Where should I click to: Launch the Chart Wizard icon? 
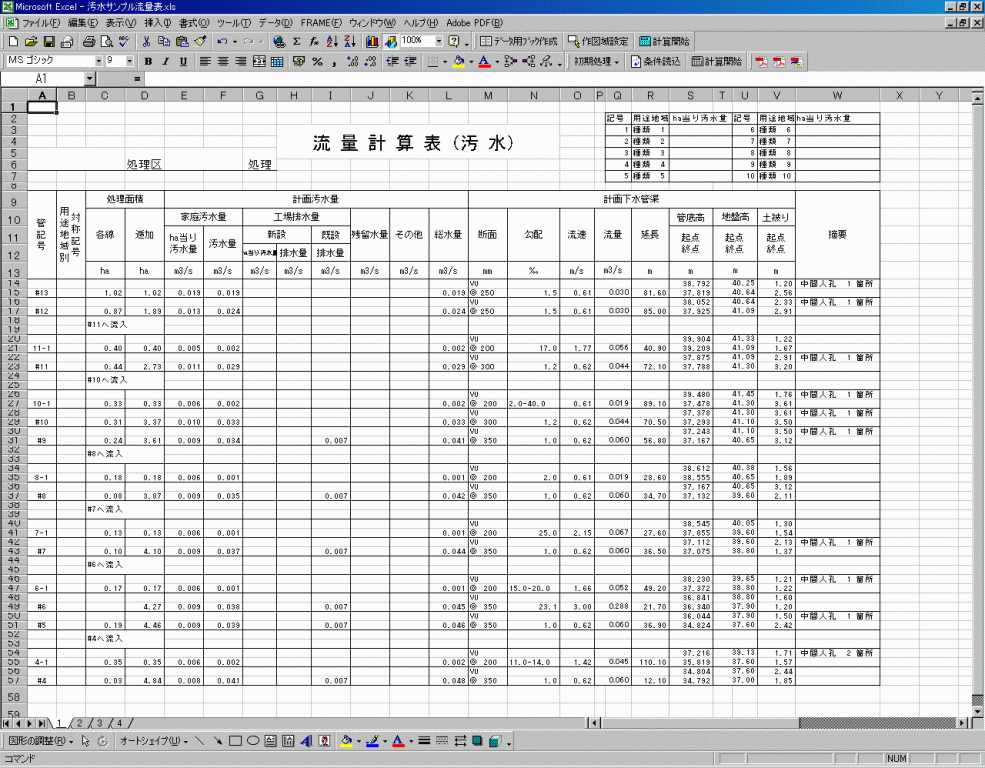click(x=372, y=41)
